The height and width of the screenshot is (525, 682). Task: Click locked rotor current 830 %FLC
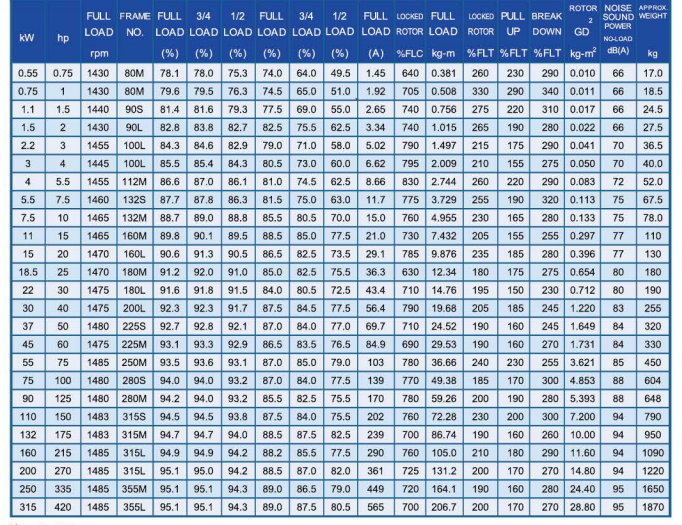pos(410,182)
